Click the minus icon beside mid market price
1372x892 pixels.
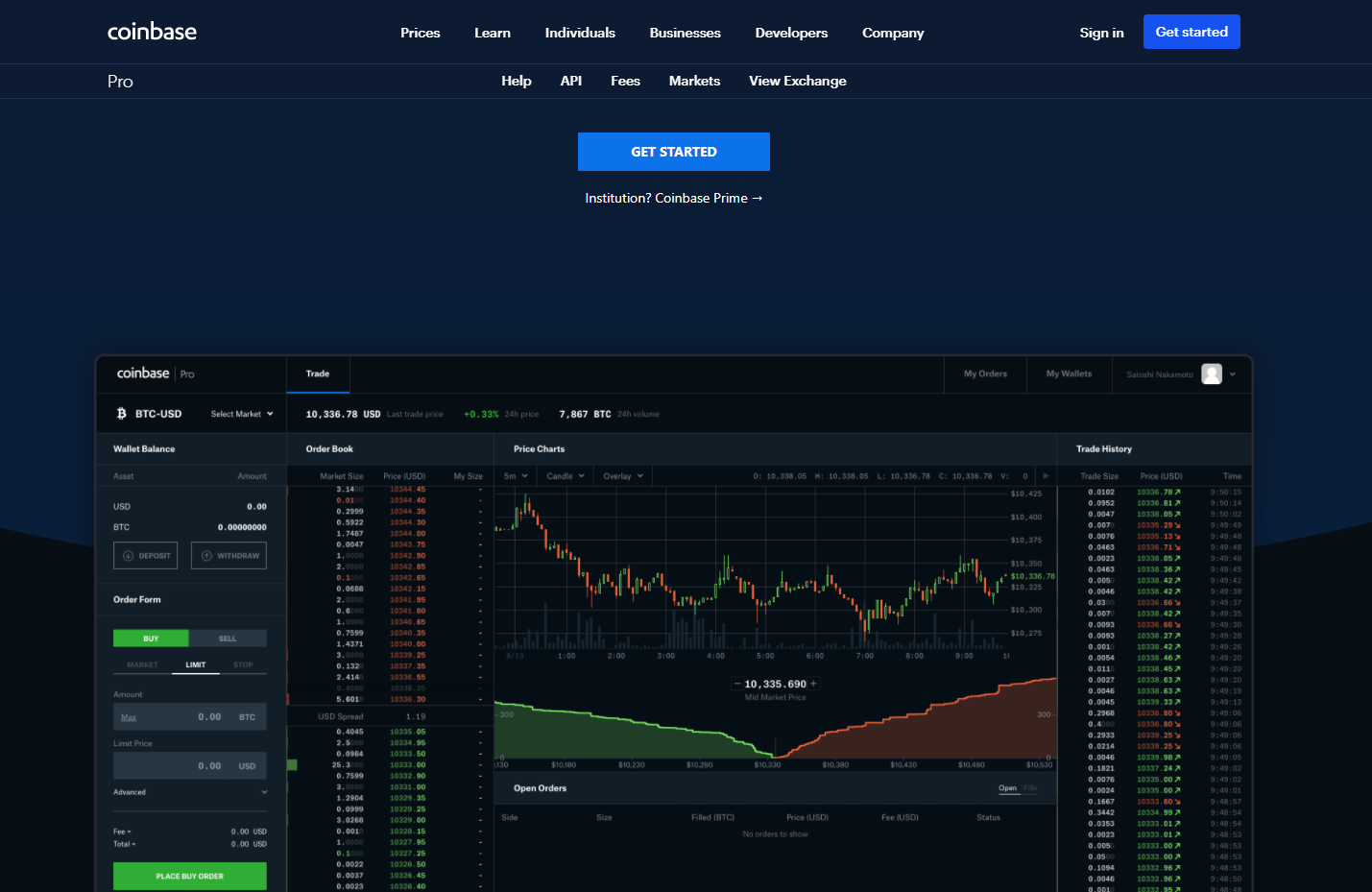(737, 685)
